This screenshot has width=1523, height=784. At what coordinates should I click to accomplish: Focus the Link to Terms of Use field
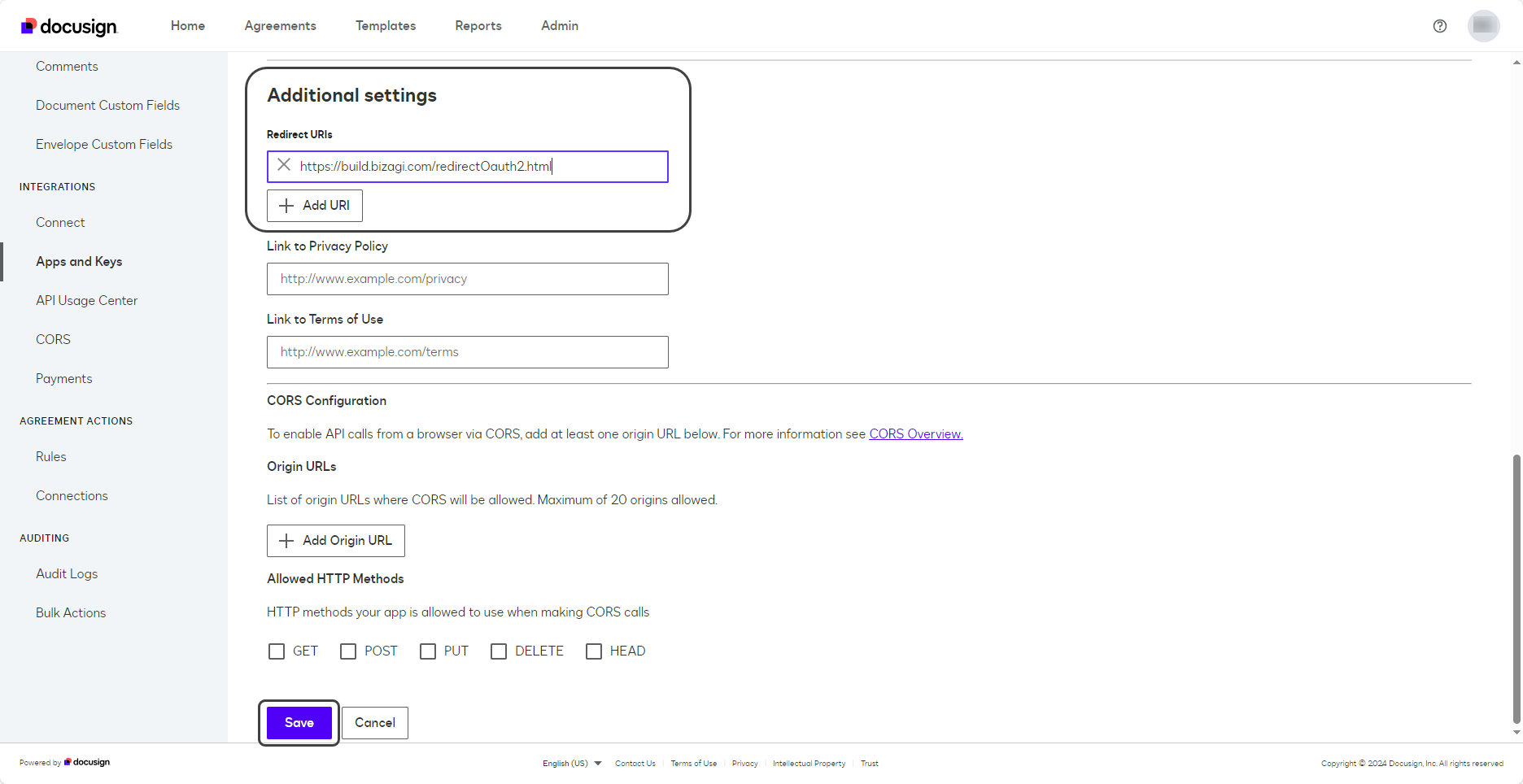pos(468,352)
